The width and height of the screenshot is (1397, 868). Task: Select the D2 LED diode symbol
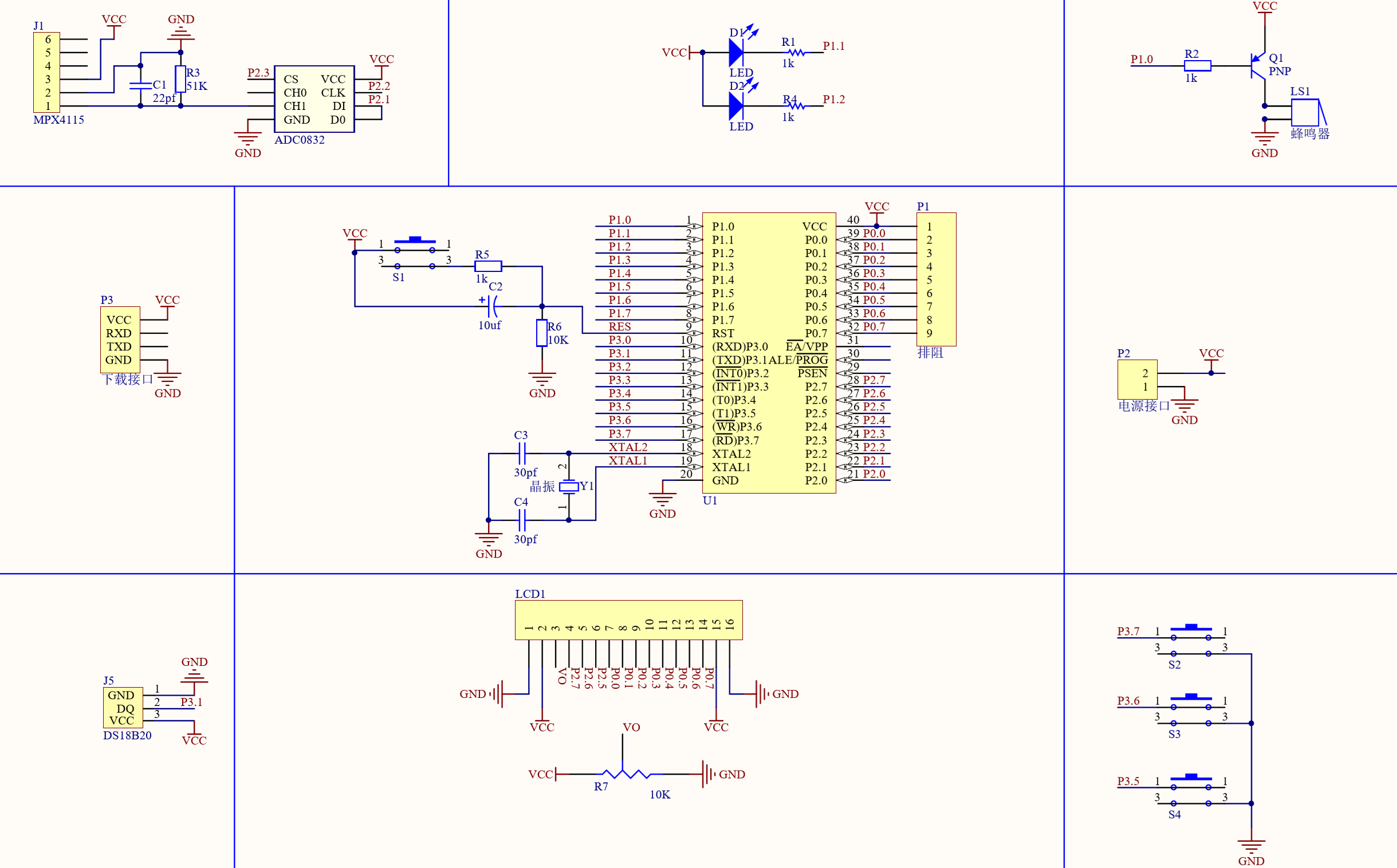point(736,106)
